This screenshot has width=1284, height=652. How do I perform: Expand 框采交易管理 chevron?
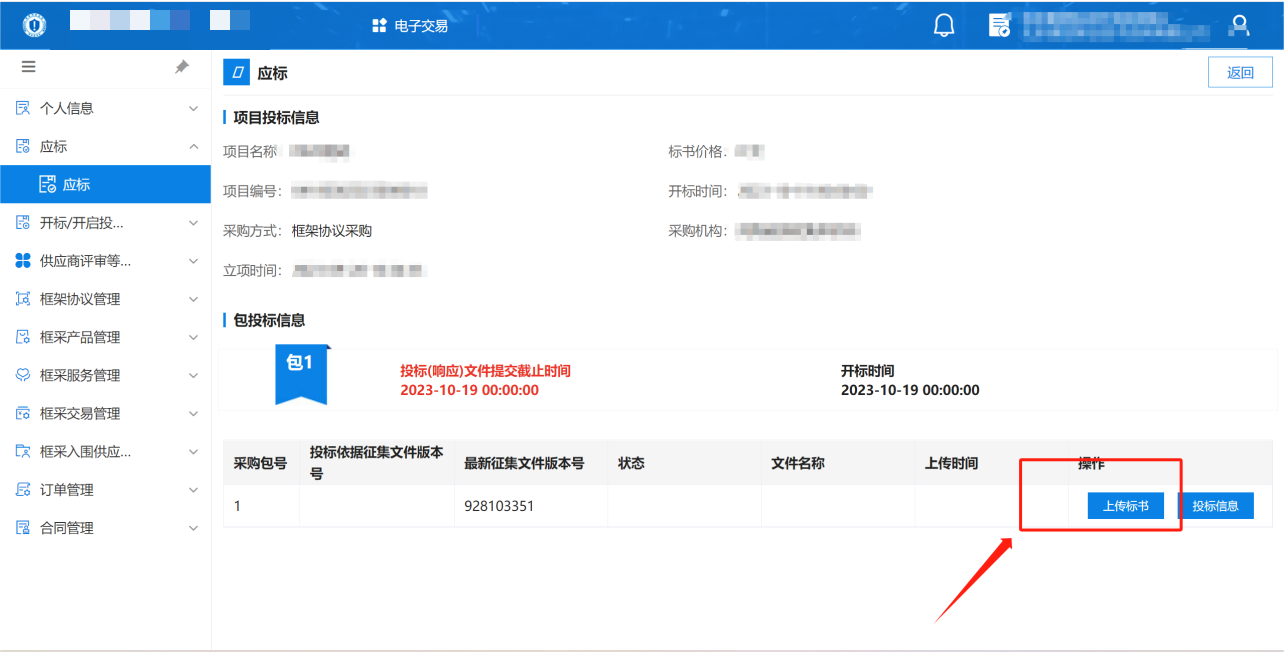[x=194, y=413]
